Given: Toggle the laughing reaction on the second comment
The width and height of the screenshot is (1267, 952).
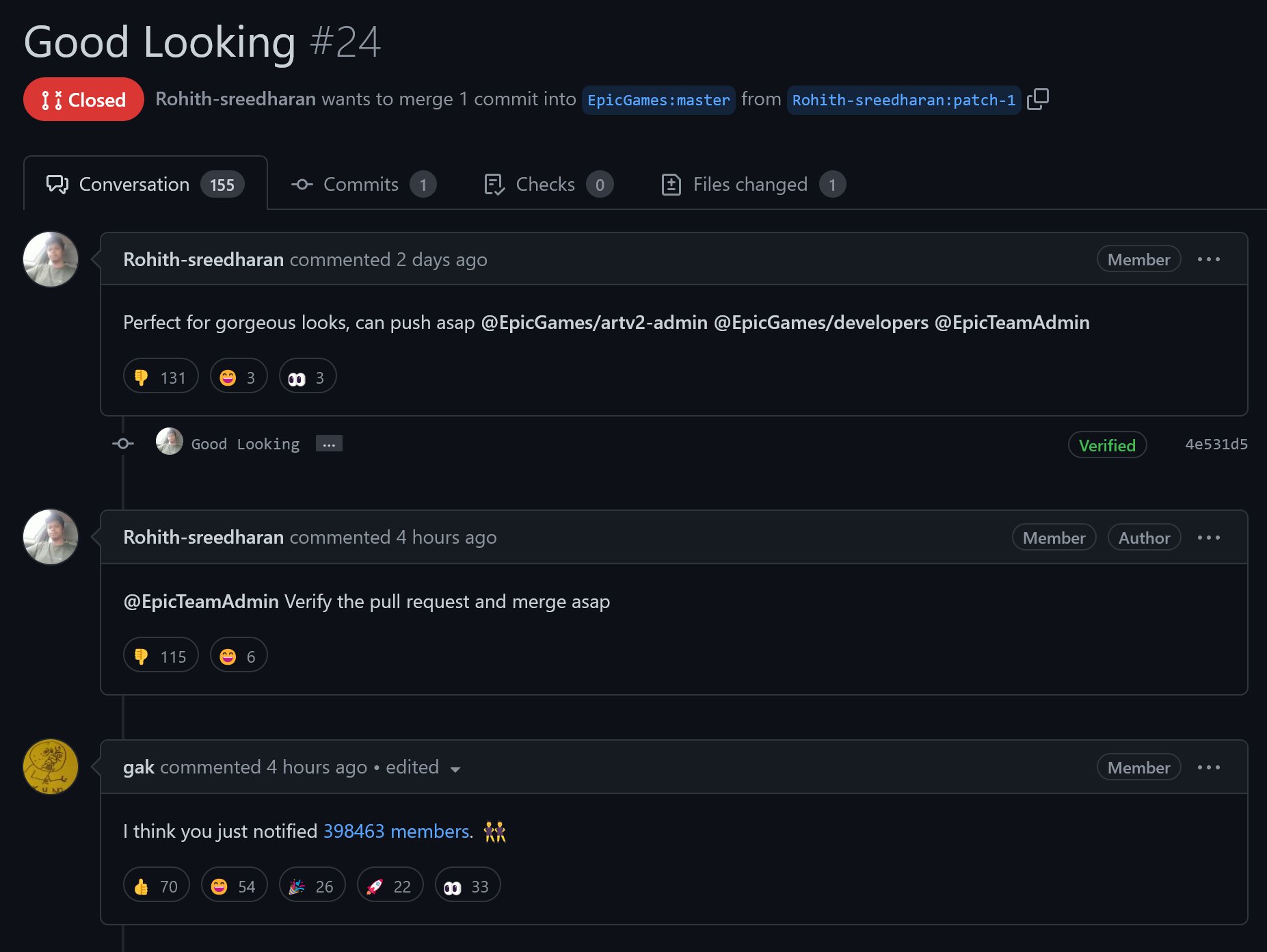Looking at the screenshot, I should 237,655.
